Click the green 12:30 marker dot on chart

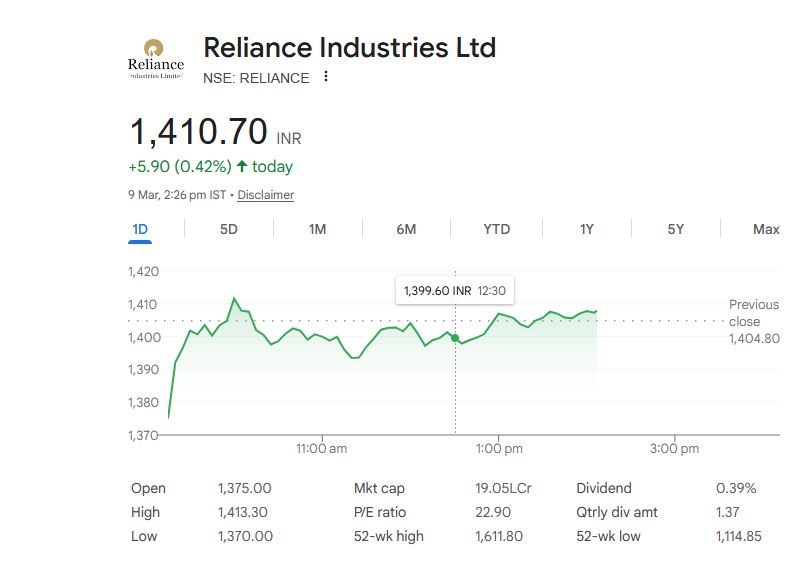456,338
